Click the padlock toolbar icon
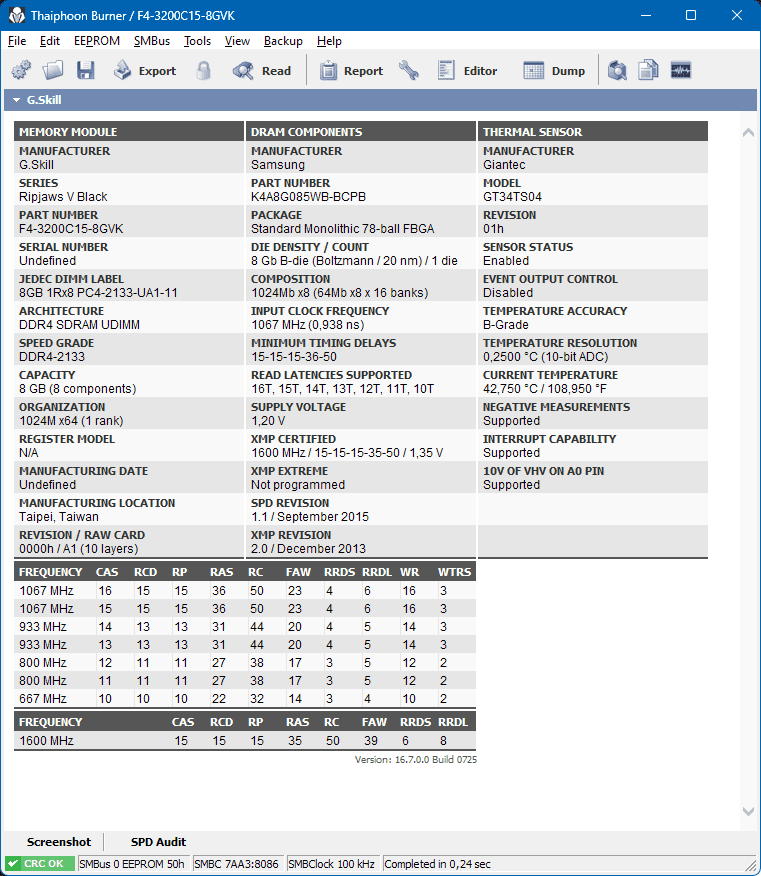 pos(204,71)
